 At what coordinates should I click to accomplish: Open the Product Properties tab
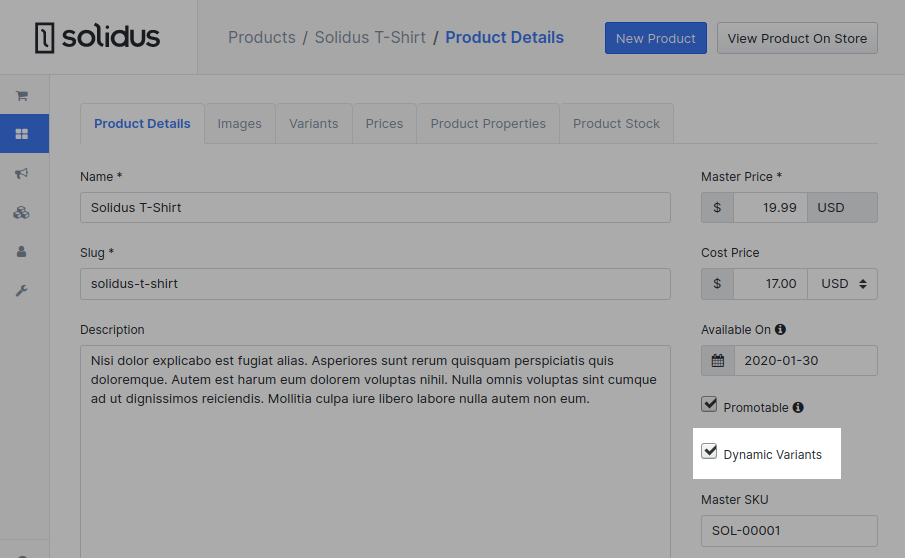[488, 123]
